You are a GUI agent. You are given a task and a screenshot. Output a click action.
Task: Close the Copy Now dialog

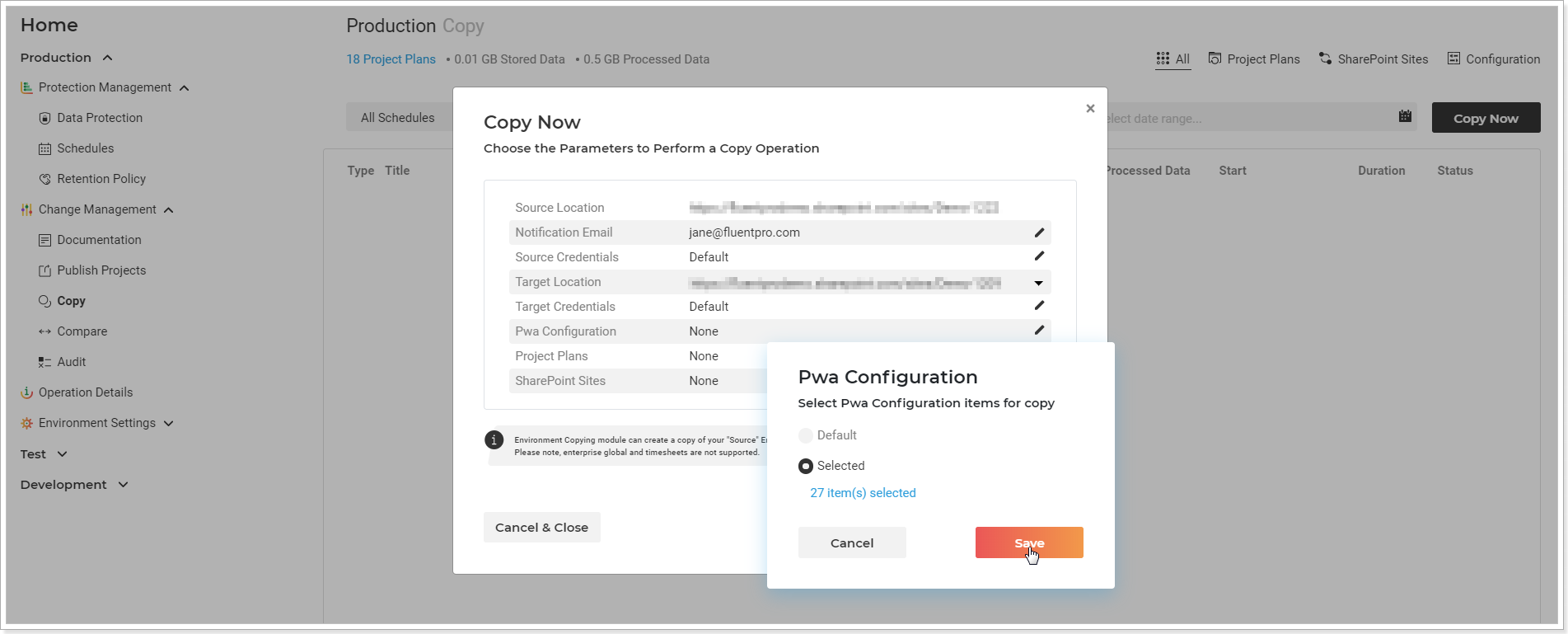click(x=1090, y=108)
